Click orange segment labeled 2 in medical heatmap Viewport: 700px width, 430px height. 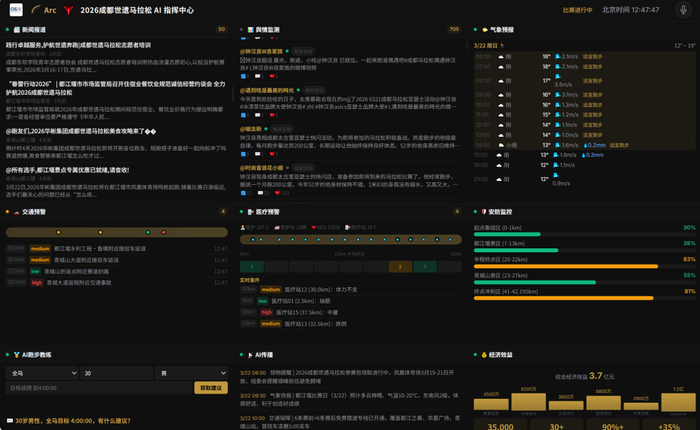click(400, 267)
